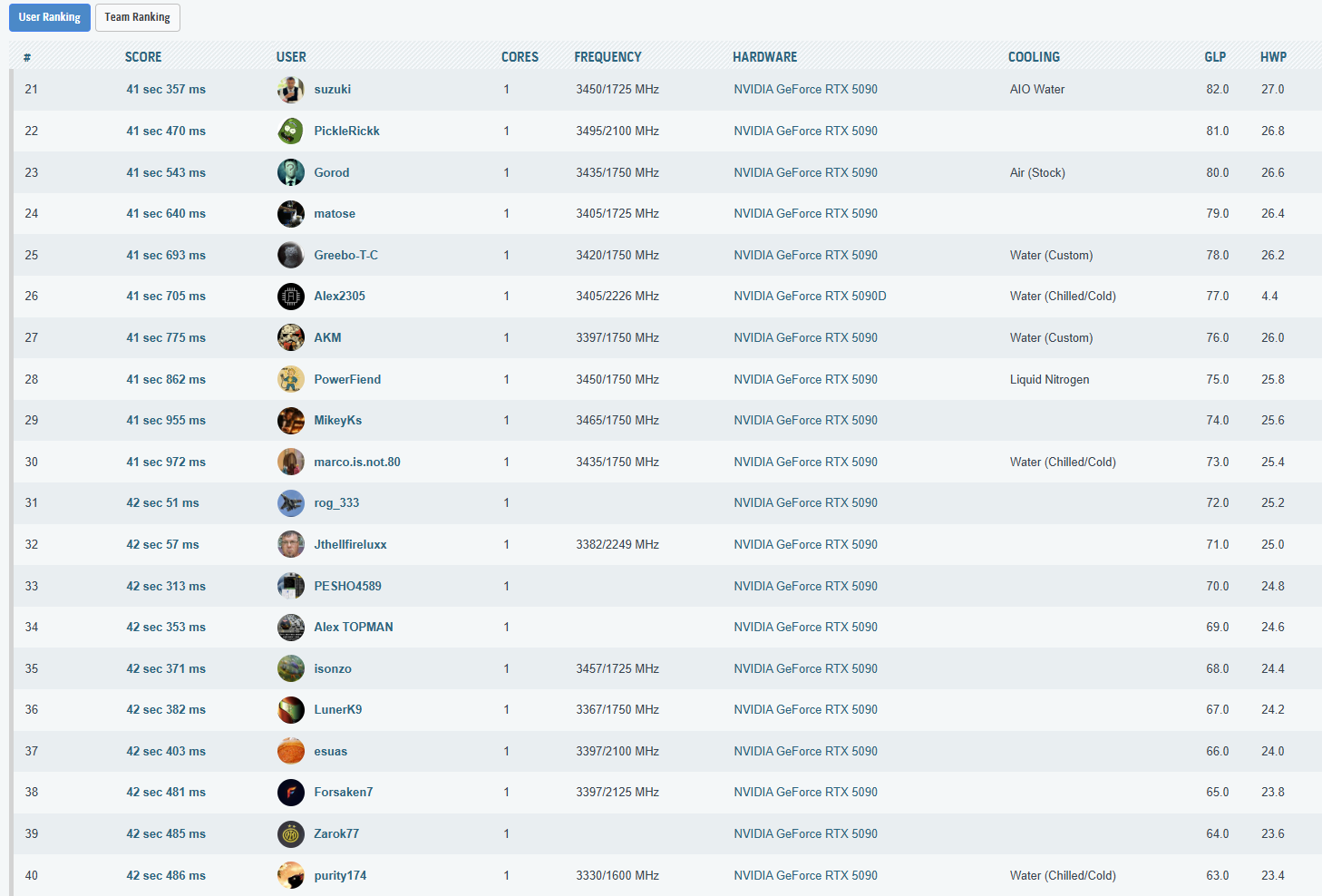Click suzuki's profile avatar
Viewport: 1322px width, 896px height.
290,90
